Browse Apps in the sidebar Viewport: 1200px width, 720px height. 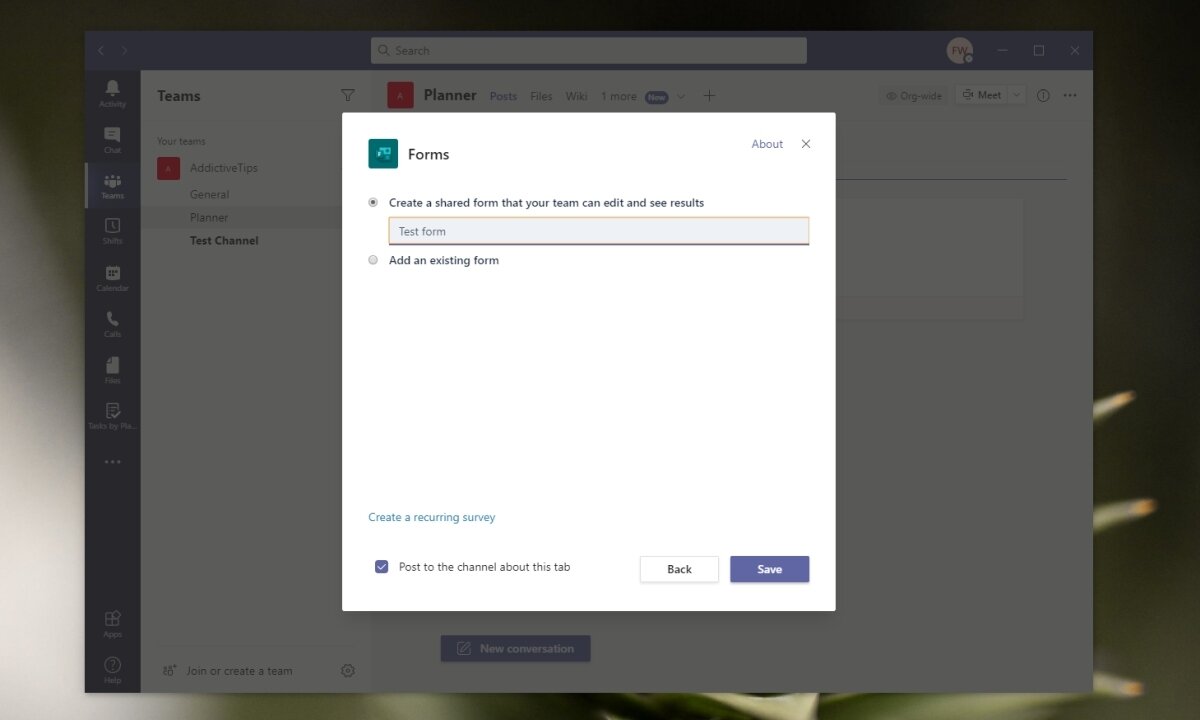(112, 622)
